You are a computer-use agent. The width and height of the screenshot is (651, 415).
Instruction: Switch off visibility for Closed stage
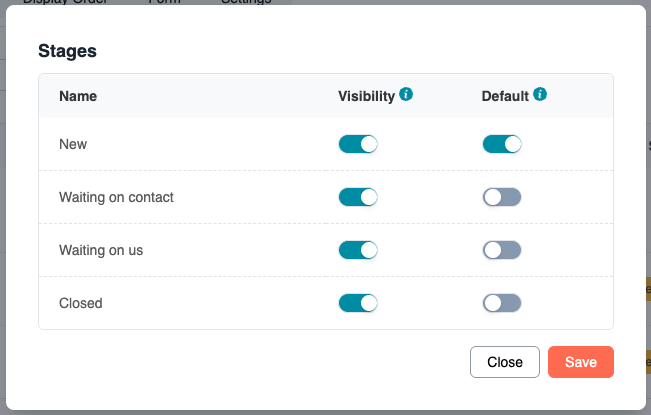[358, 303]
